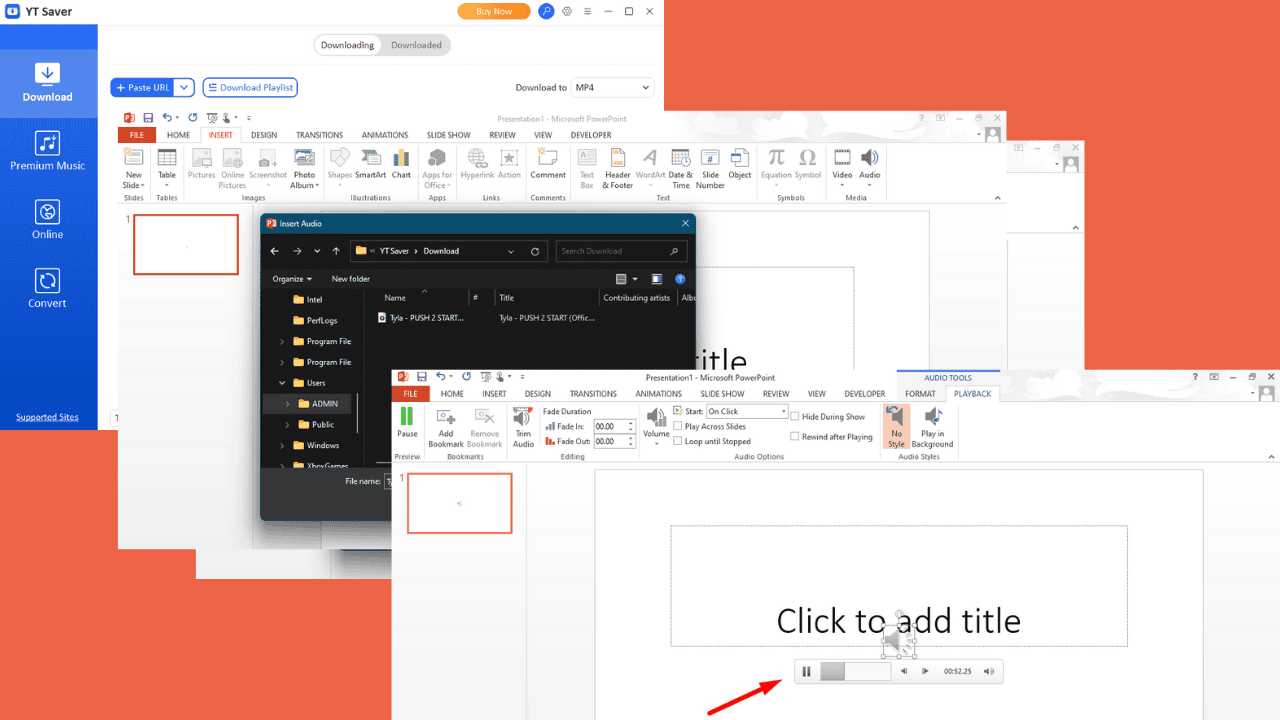Select the PLAYBACK tab under Audio Tools
Viewport: 1280px width, 720px height.
[x=972, y=394]
